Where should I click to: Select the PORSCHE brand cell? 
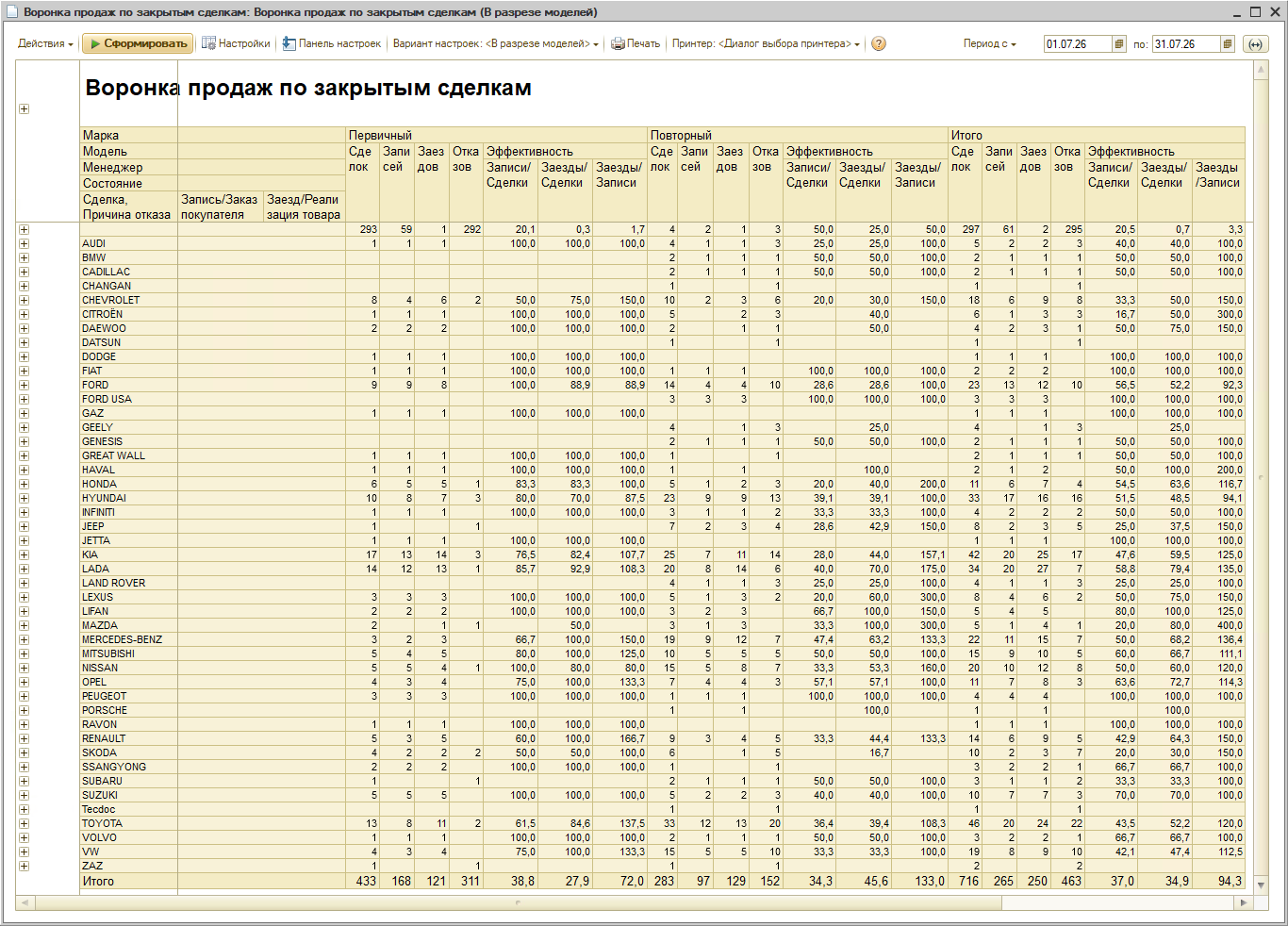pos(128,710)
